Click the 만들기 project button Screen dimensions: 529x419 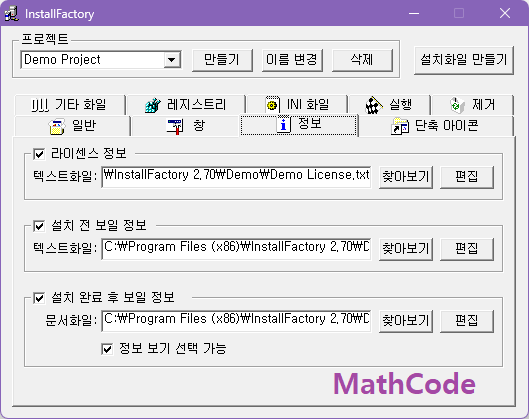[x=222, y=60]
